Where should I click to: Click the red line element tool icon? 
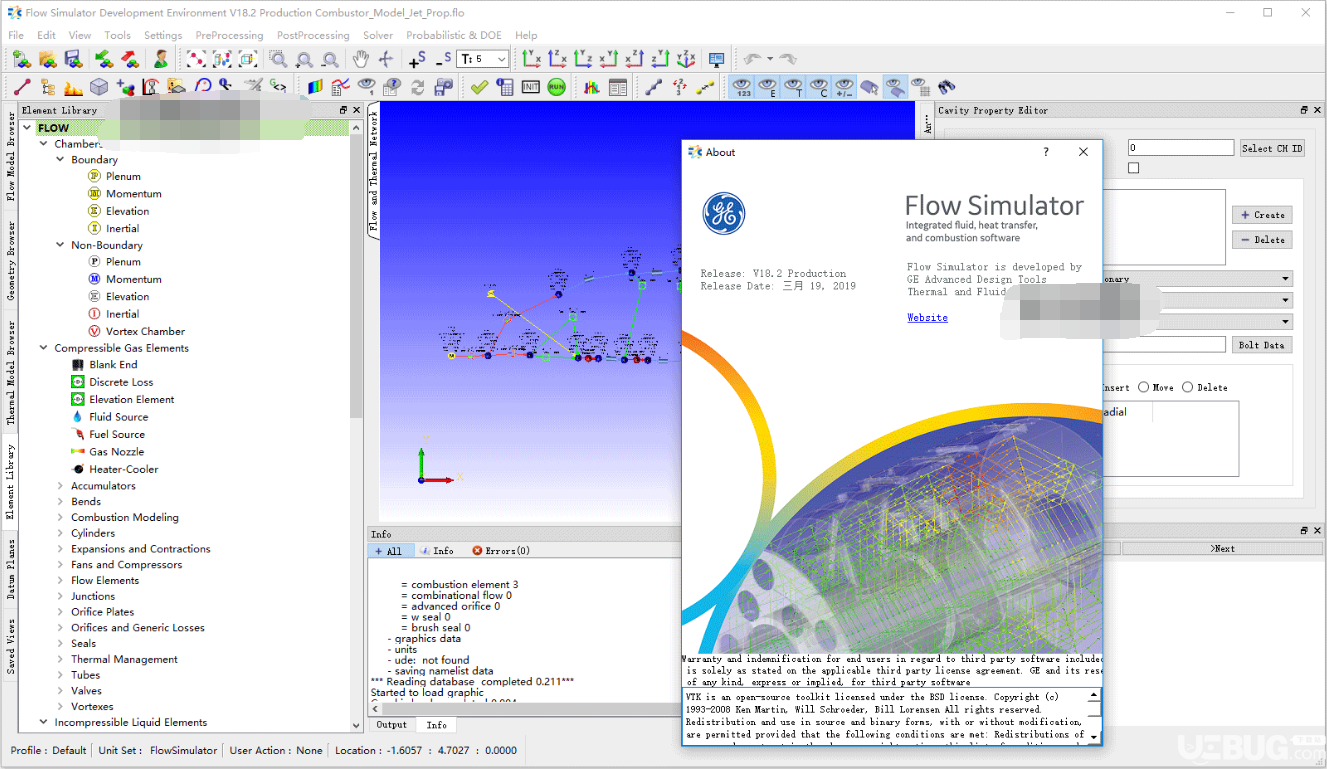click(x=22, y=87)
